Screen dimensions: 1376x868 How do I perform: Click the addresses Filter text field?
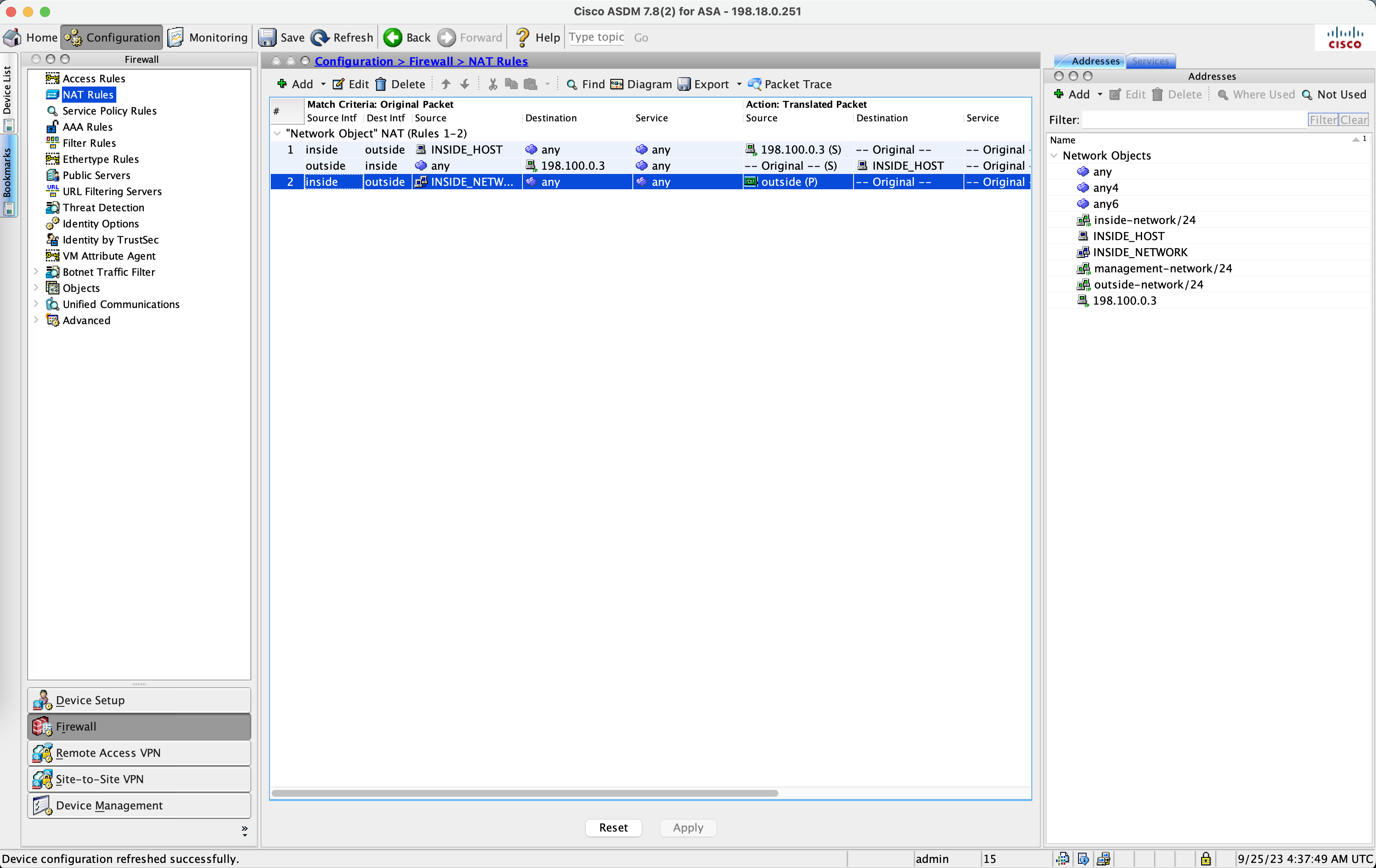pyautogui.click(x=1194, y=120)
